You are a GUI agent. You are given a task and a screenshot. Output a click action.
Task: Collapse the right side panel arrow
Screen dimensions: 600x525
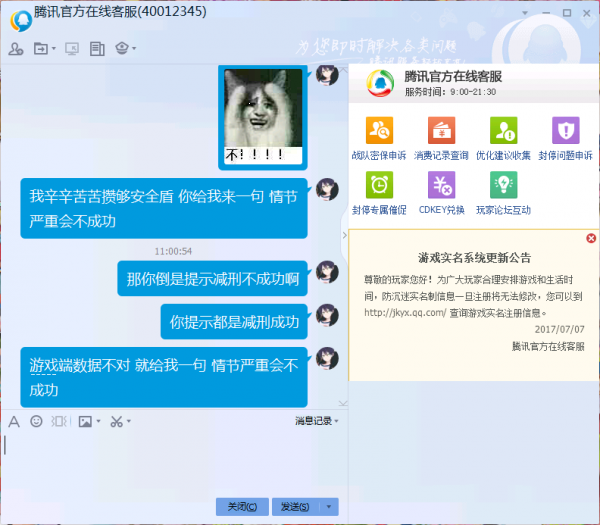point(344,235)
